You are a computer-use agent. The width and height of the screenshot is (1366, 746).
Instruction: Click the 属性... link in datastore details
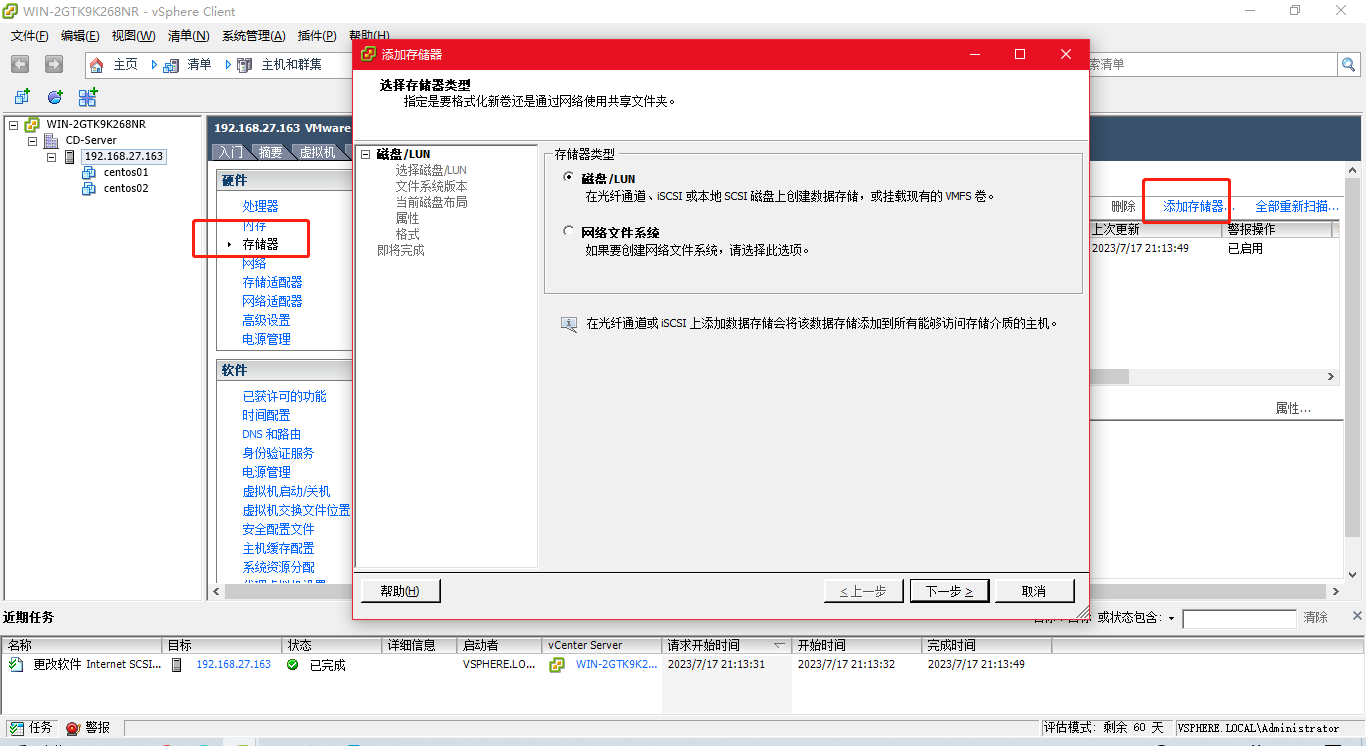click(x=1293, y=408)
